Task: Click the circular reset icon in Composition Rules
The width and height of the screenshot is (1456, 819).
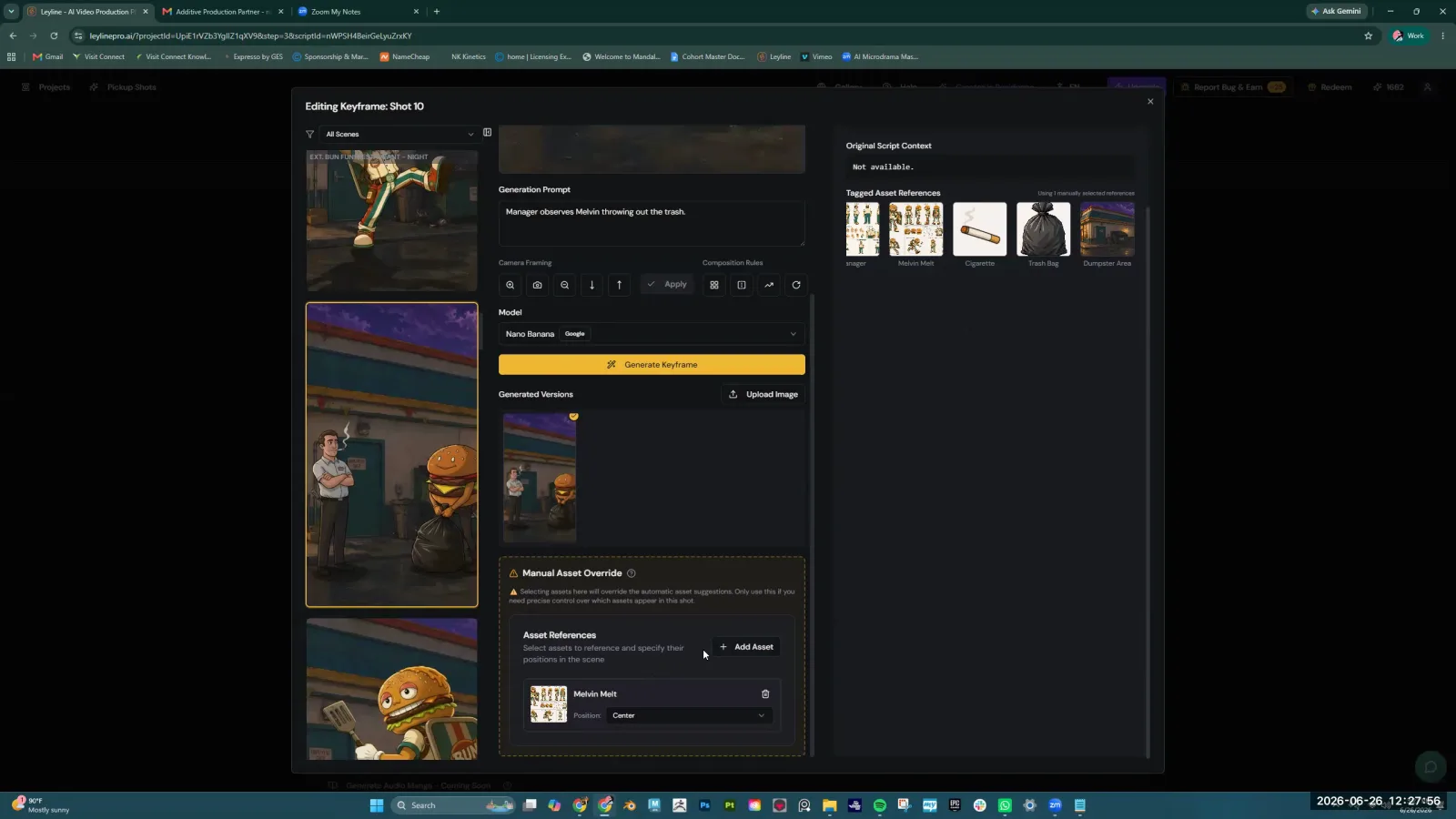Action: 796,285
